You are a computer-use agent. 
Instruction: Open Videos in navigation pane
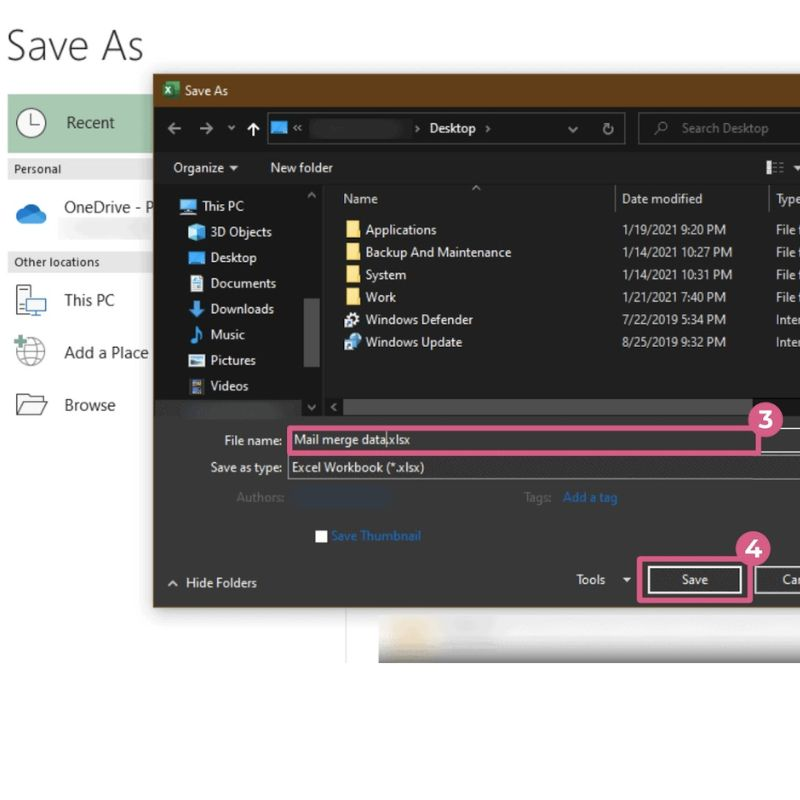tap(218, 386)
